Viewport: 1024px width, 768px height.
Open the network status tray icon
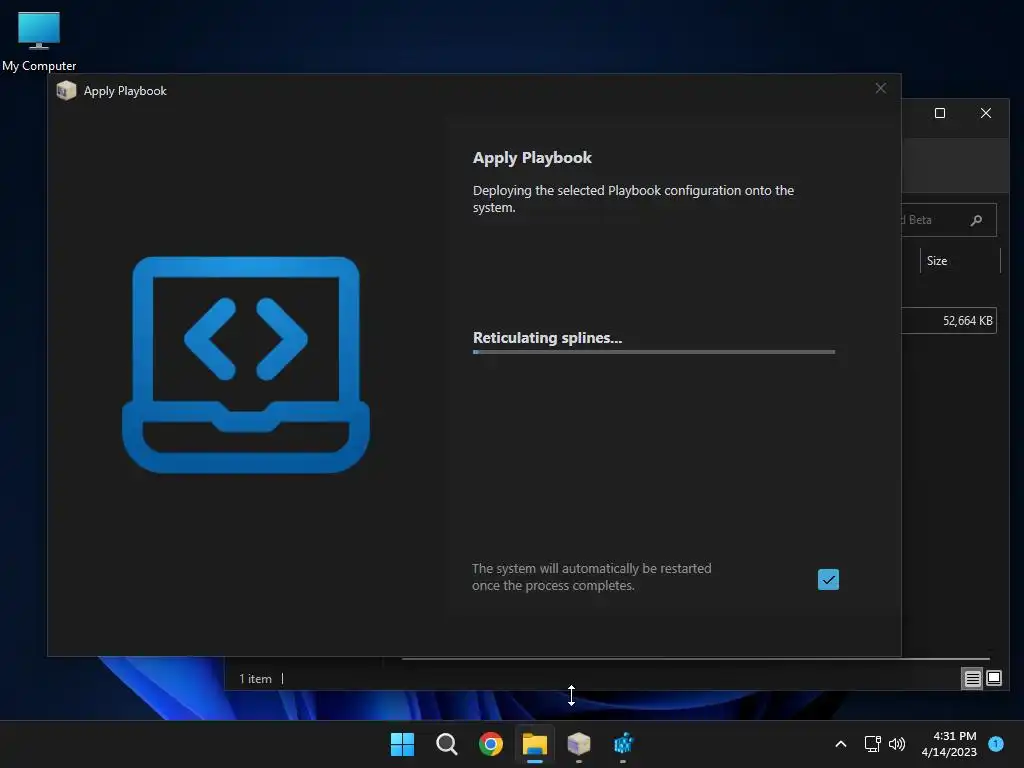coord(872,744)
